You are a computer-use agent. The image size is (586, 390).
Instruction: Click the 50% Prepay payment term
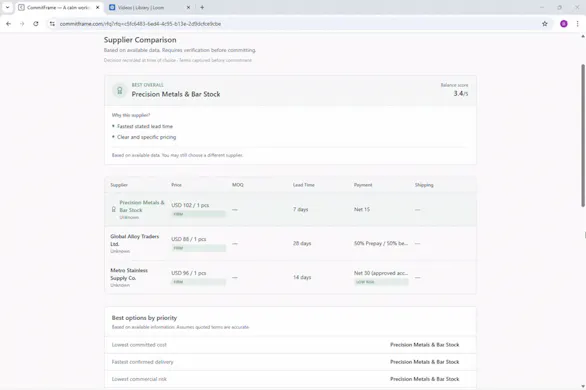click(381, 243)
